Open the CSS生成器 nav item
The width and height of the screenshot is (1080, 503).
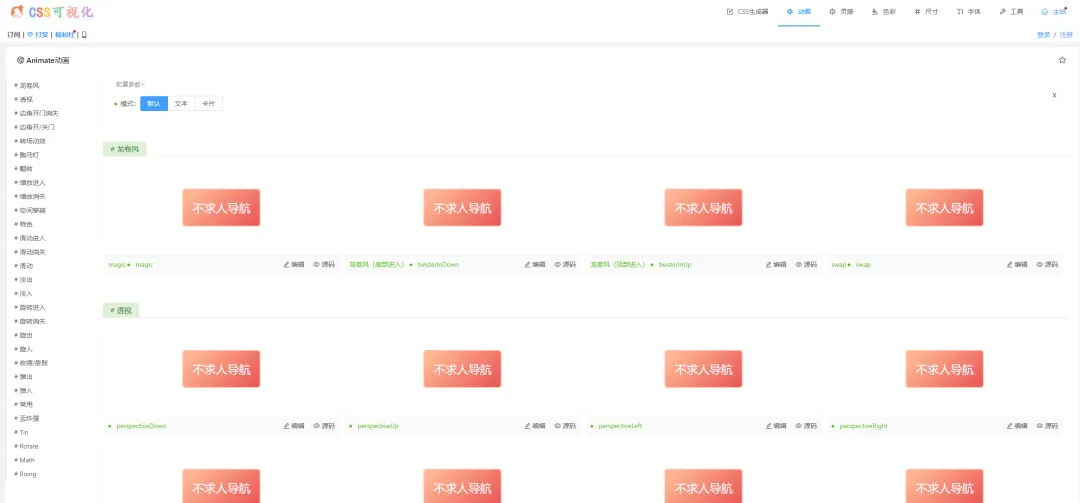(747, 12)
